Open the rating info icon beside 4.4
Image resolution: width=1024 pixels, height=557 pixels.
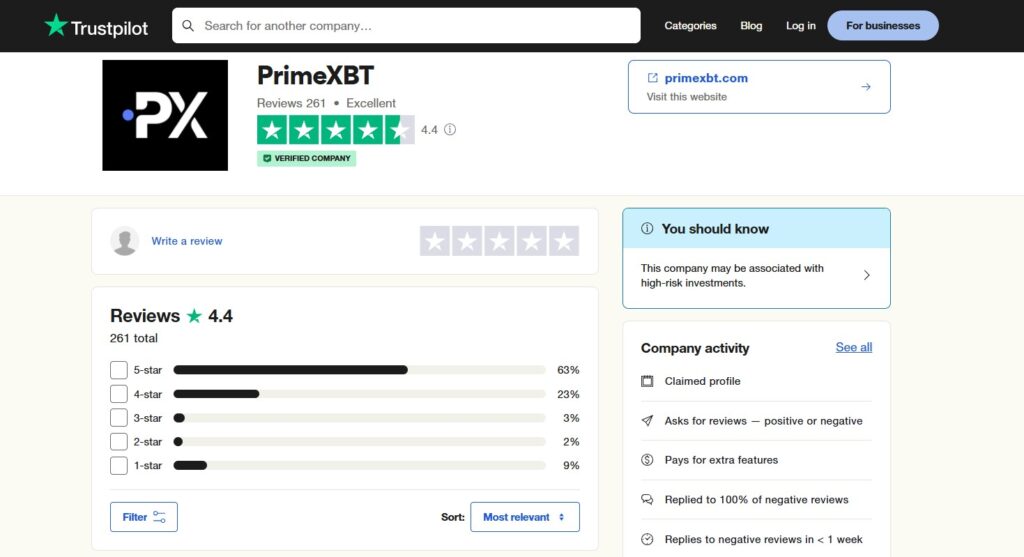point(450,129)
